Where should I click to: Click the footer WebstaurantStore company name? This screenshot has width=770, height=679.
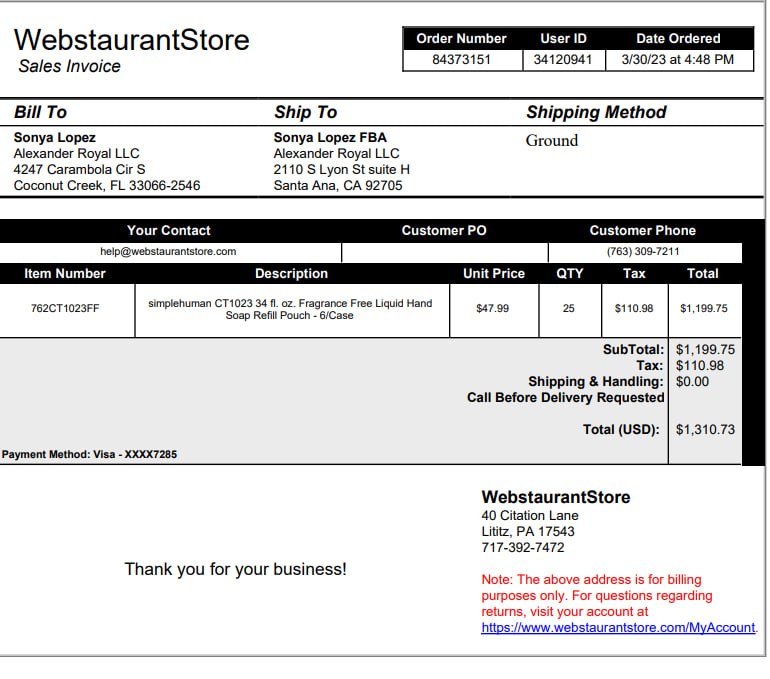coord(555,497)
